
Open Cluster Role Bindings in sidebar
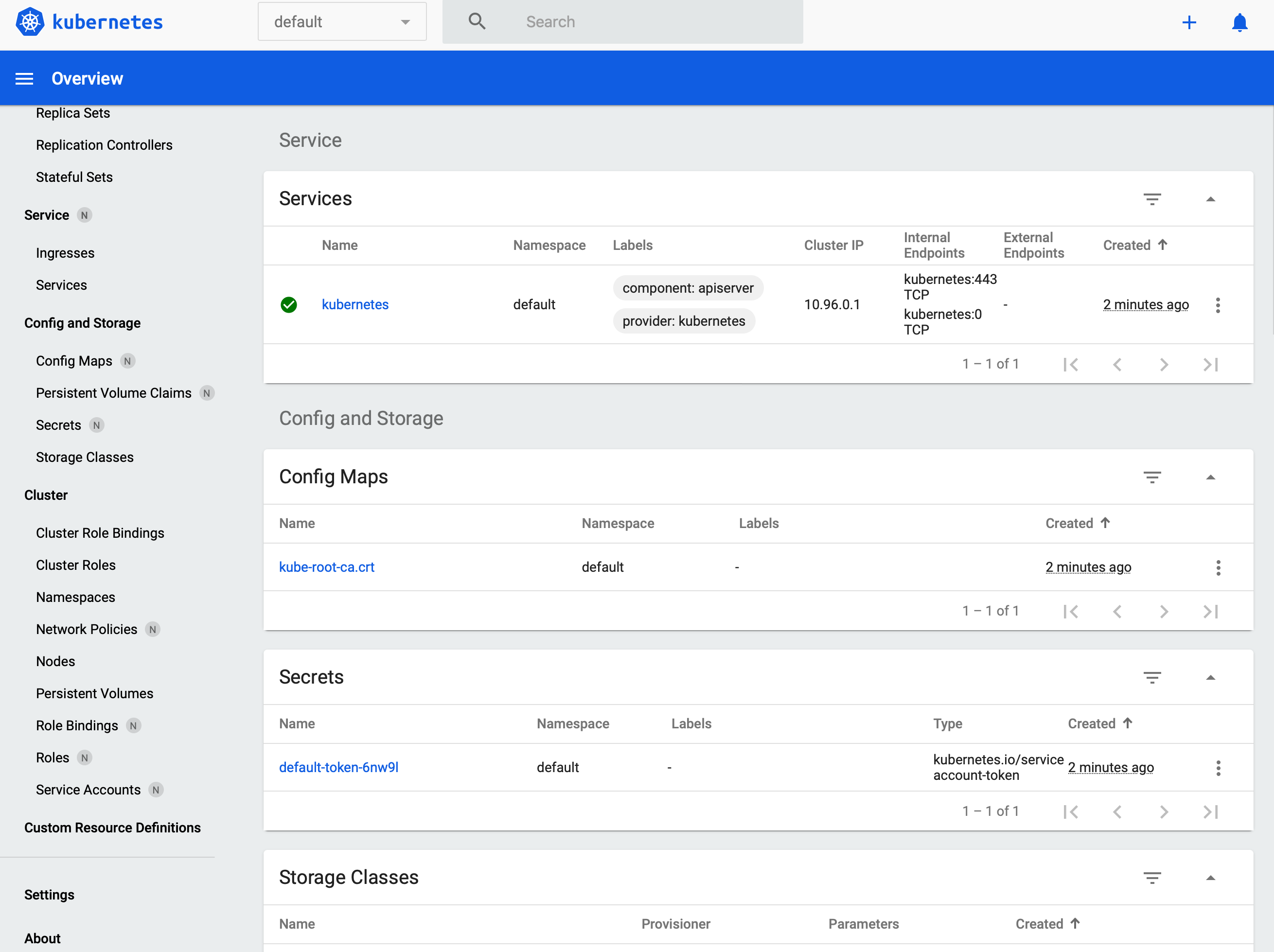[x=100, y=533]
